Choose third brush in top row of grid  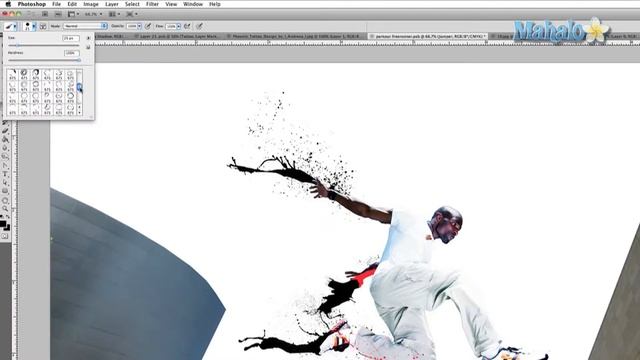tap(36, 74)
